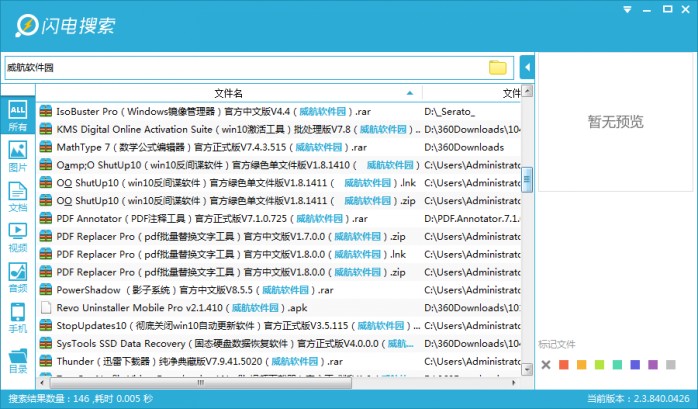The image size is (698, 409).
Task: Mark file with the green color swatch
Action: [600, 364]
